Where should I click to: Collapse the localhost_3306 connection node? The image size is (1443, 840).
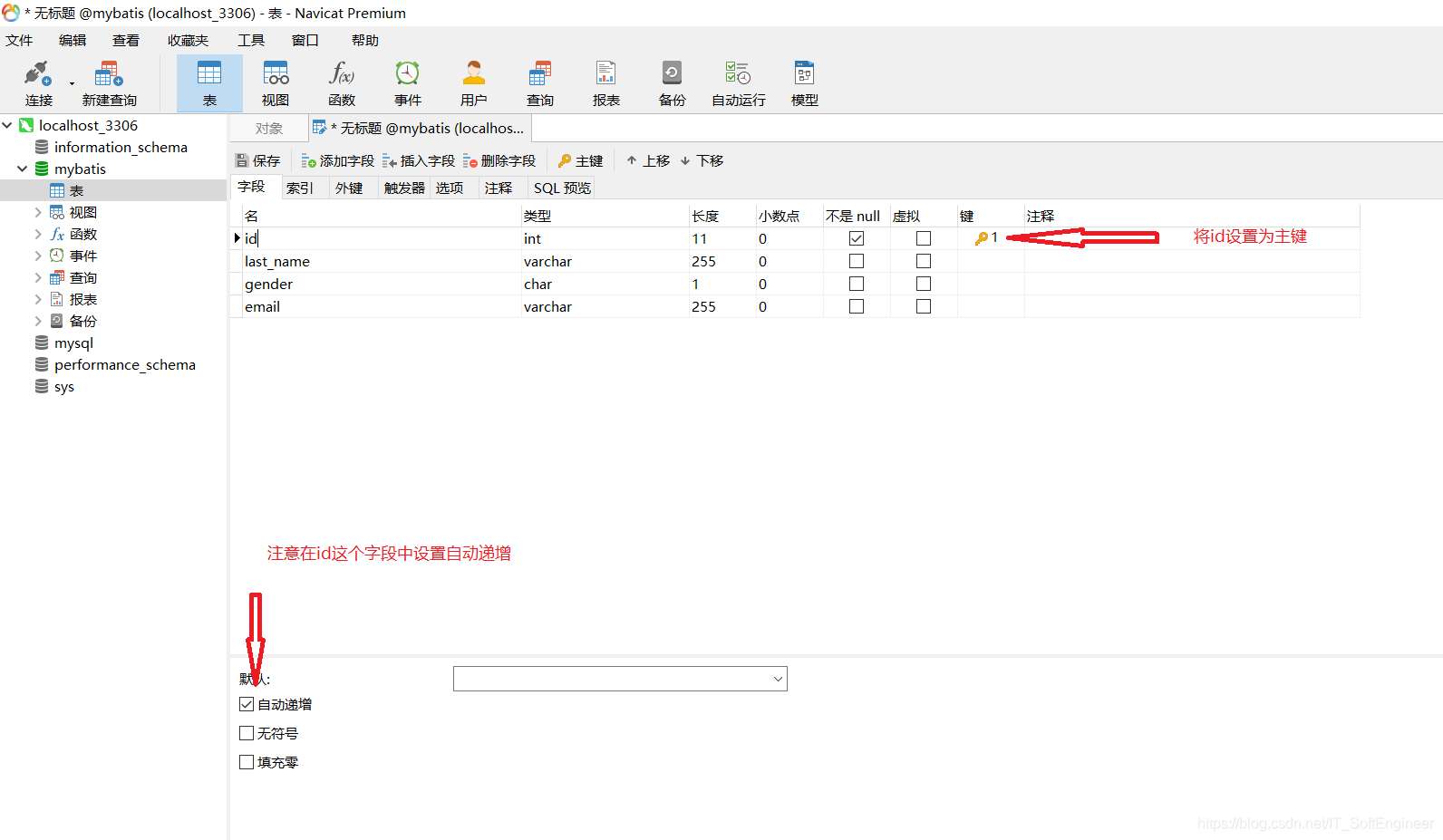pos(7,125)
